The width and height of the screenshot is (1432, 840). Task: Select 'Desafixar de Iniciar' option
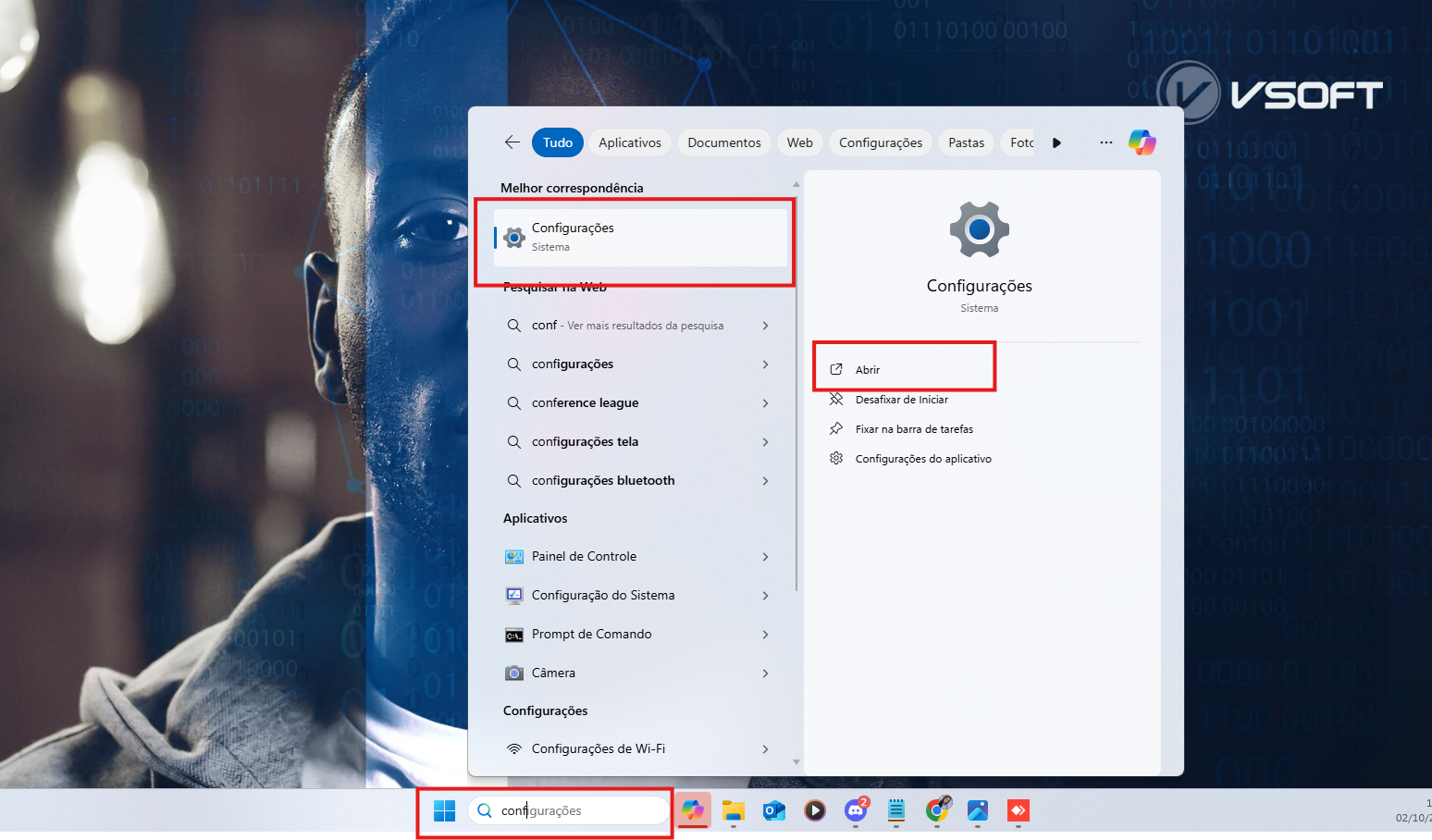901,400
